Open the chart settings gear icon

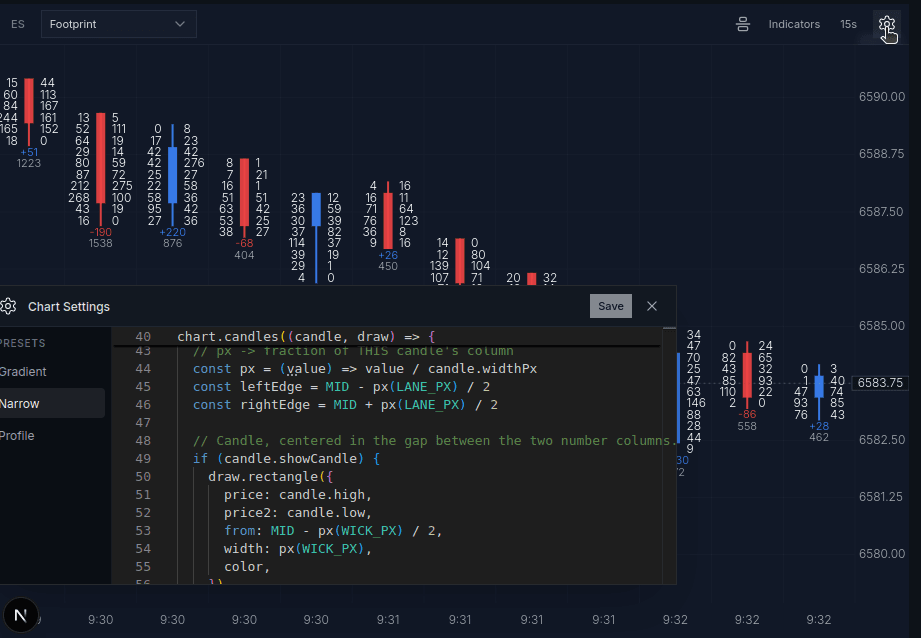[886, 25]
